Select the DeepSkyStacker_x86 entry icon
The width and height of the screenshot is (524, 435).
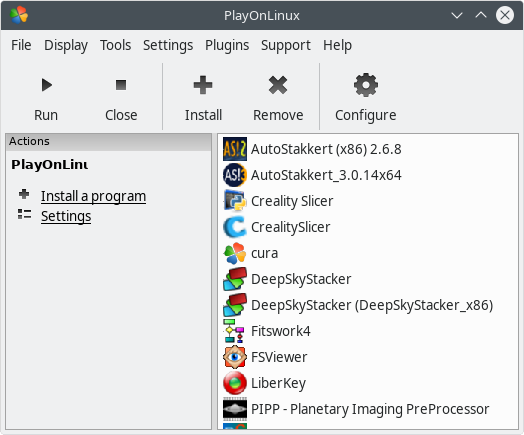click(x=235, y=305)
